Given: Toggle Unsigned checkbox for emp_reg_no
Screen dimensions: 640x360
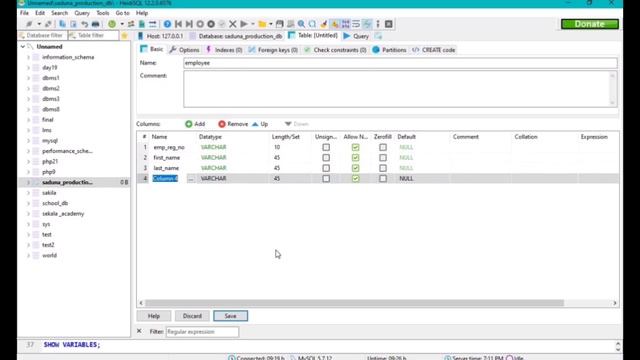Looking at the screenshot, I should (326, 147).
